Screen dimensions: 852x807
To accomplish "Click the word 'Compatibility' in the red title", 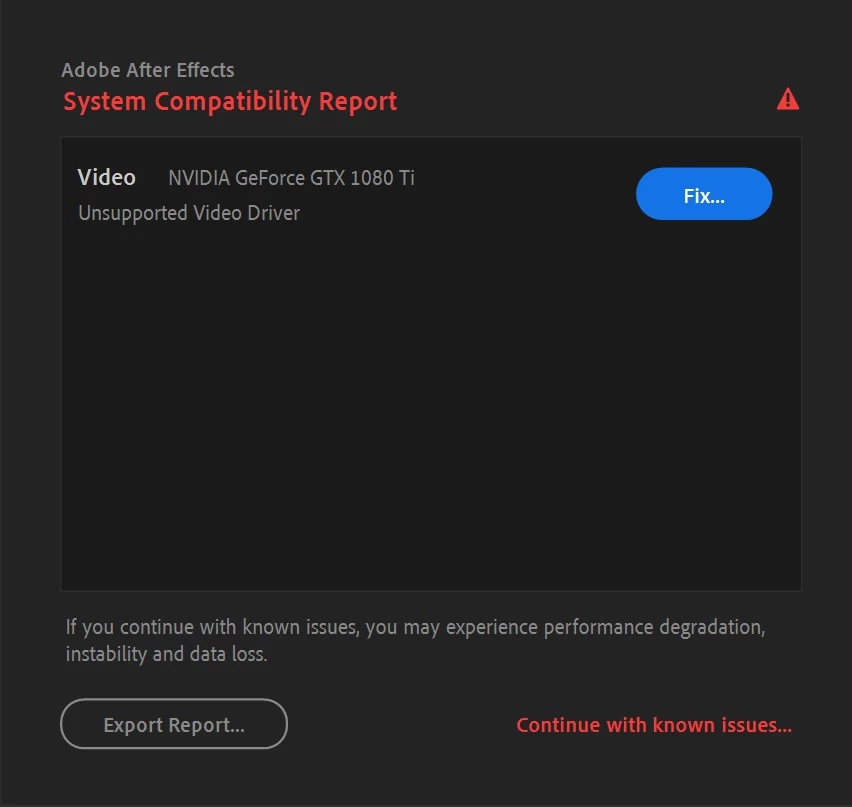I will click(233, 102).
